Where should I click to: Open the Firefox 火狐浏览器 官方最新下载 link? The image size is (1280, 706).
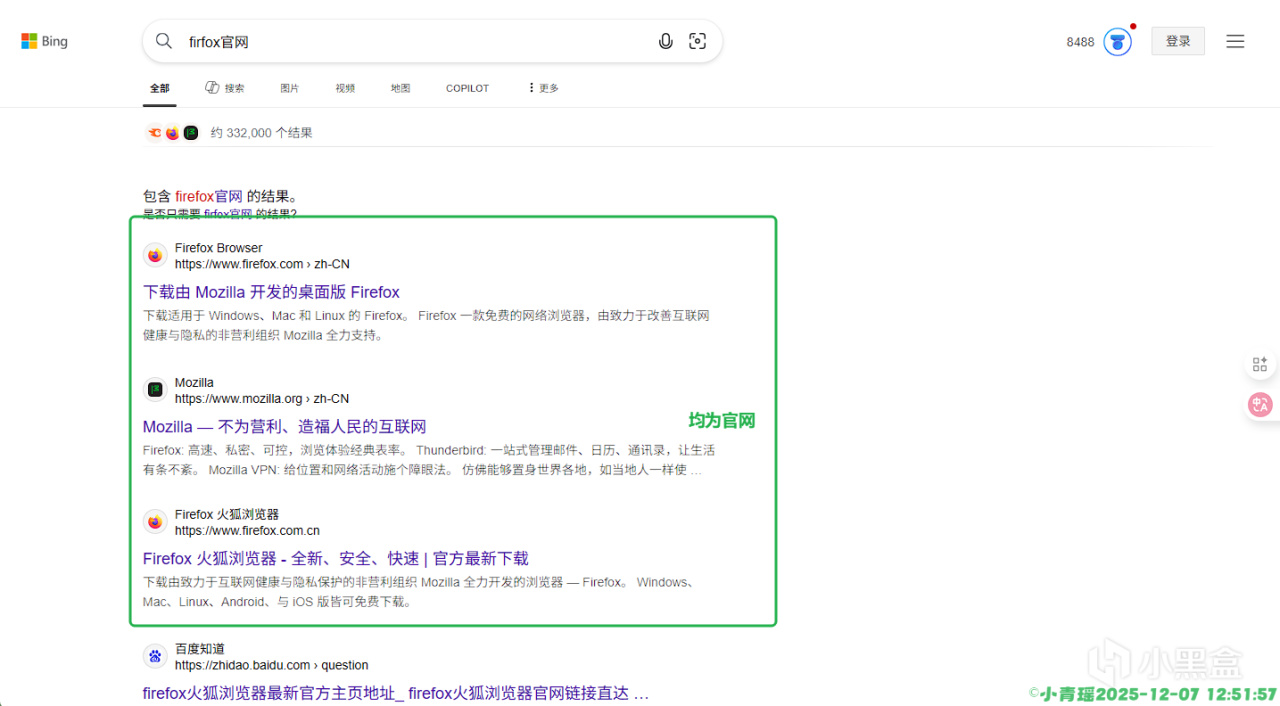(336, 558)
